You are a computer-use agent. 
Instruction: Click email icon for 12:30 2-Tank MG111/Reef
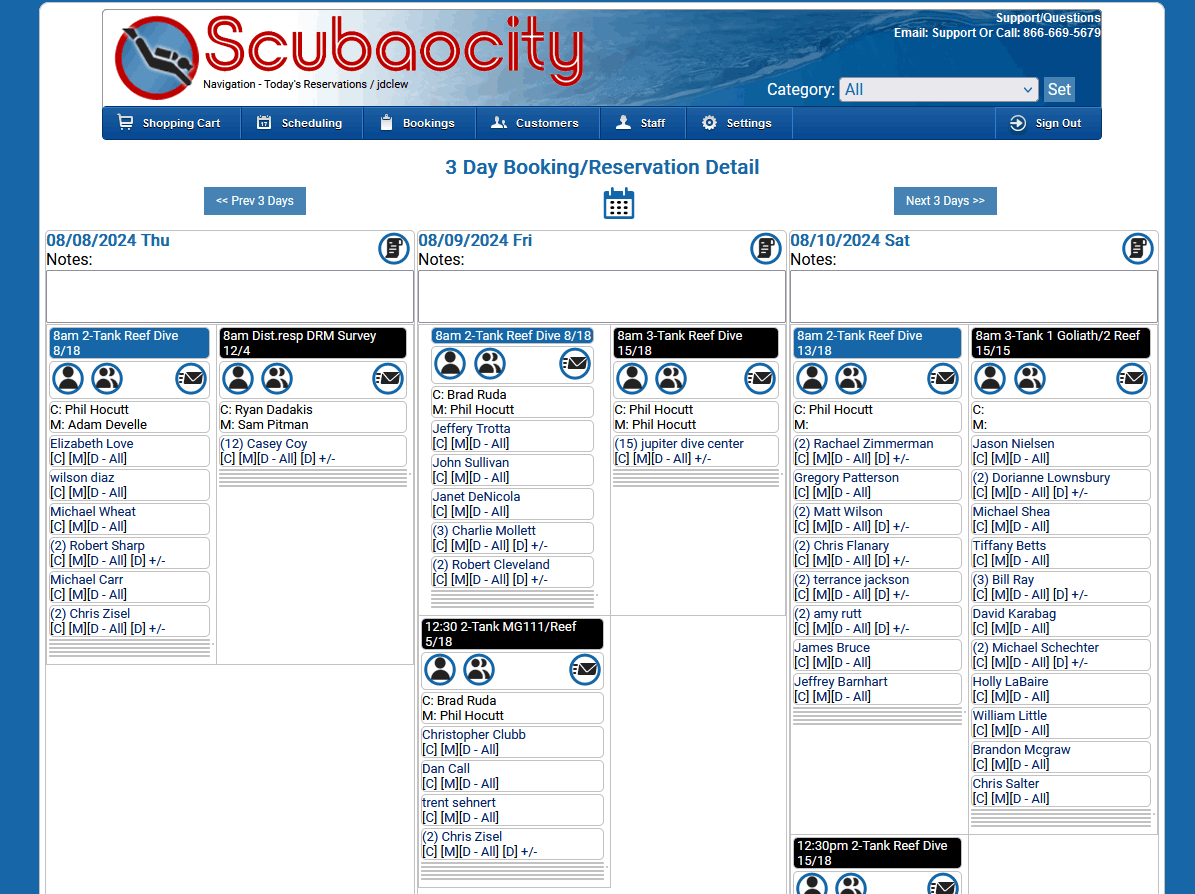pyautogui.click(x=584, y=670)
